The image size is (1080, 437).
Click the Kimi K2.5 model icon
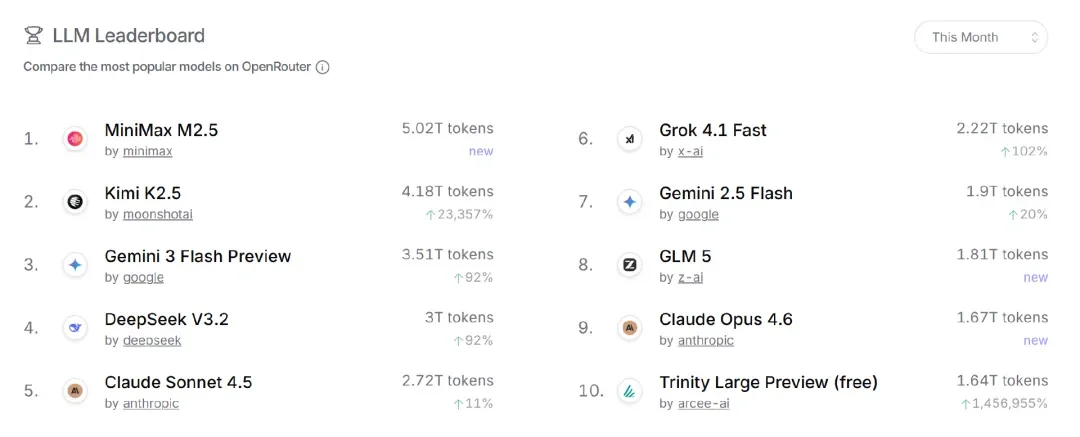pyautogui.click(x=75, y=202)
